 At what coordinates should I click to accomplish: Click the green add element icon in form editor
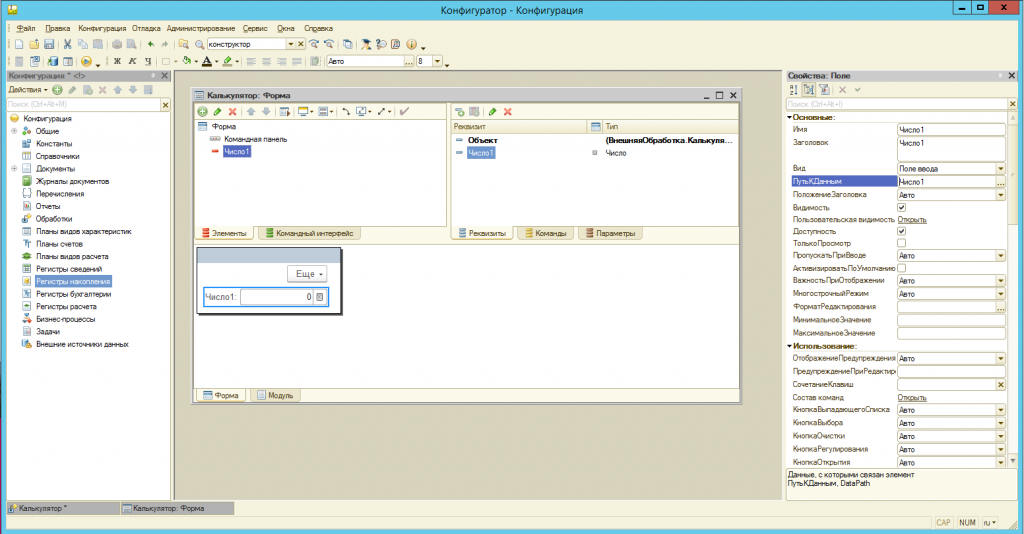[x=203, y=111]
